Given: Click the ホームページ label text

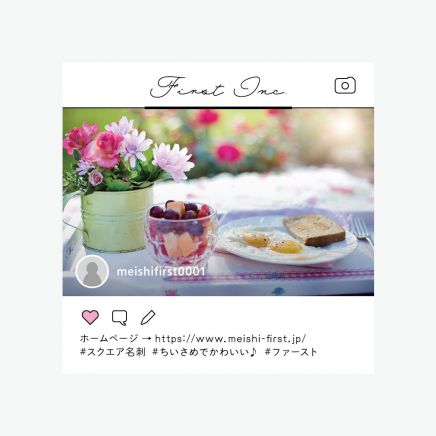Looking at the screenshot, I should [x=109, y=339].
